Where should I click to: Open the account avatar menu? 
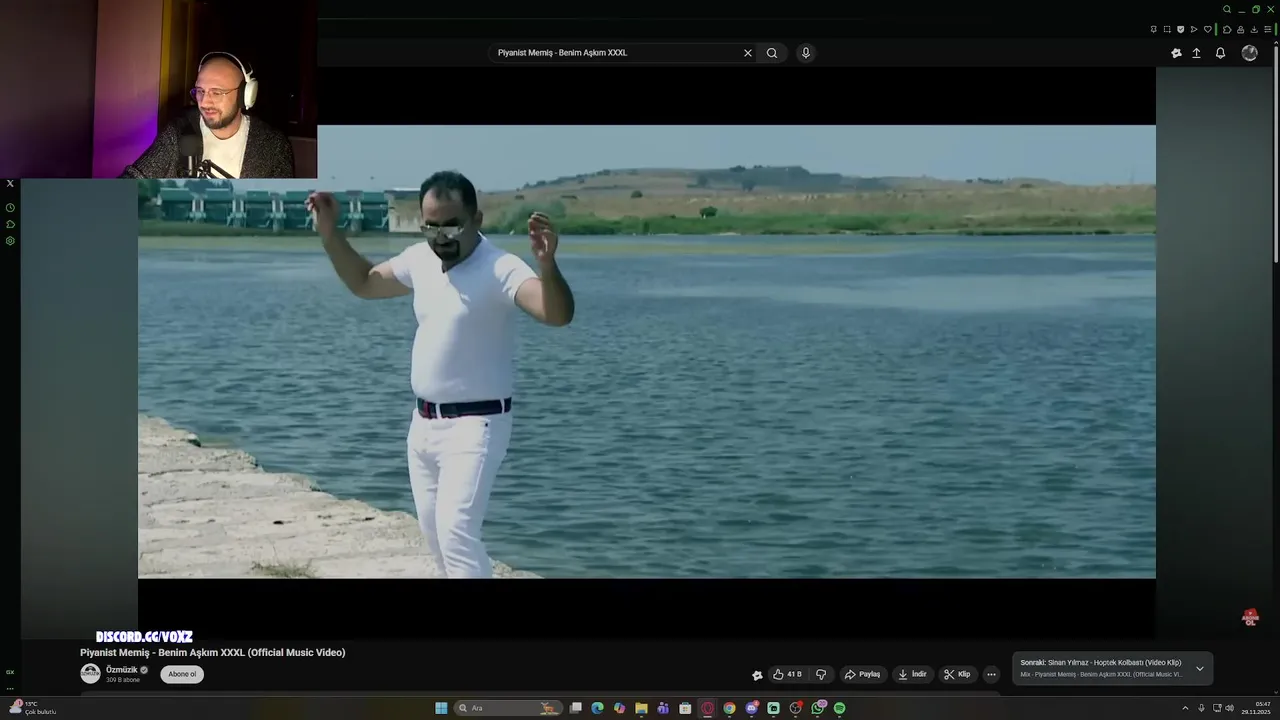[1249, 53]
